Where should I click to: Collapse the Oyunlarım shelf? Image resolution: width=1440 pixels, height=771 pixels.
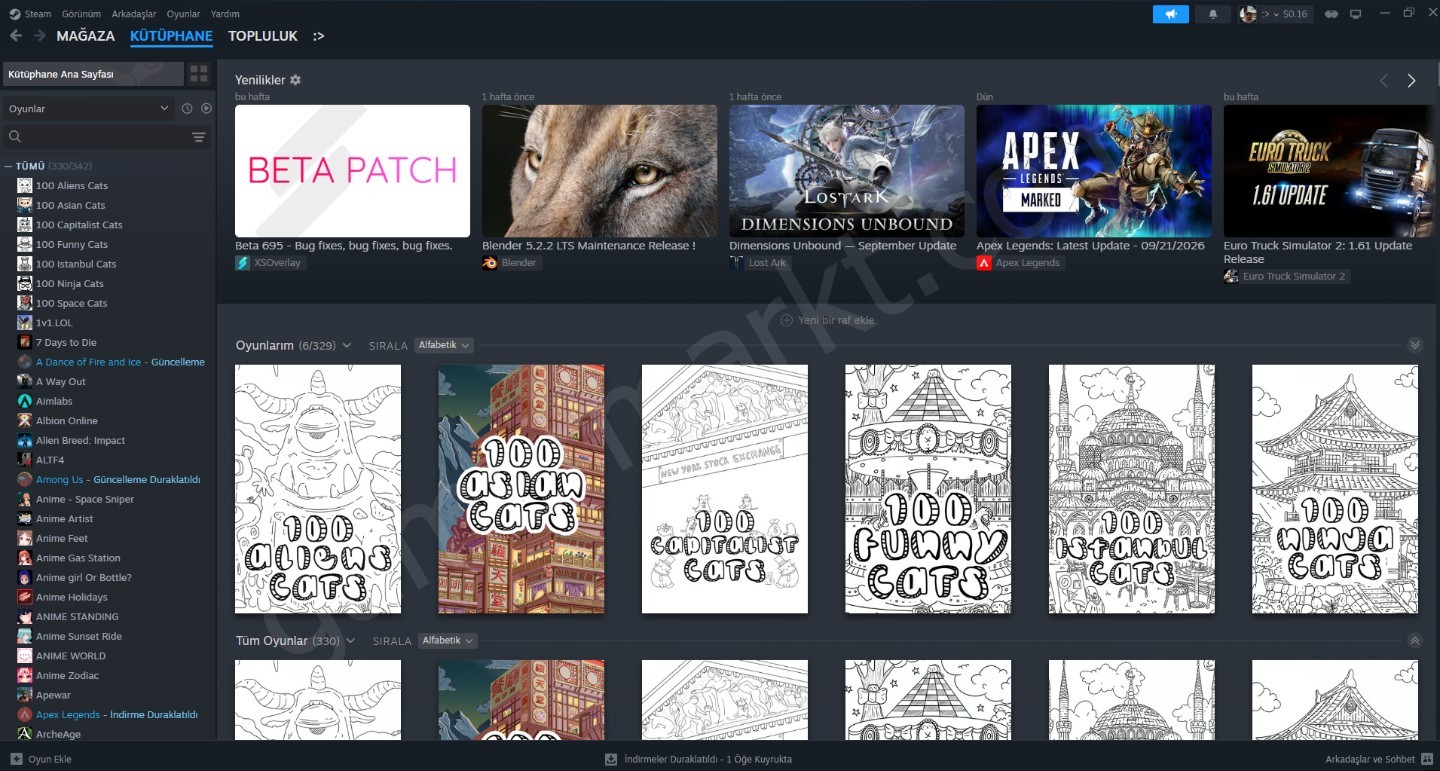click(x=1414, y=345)
